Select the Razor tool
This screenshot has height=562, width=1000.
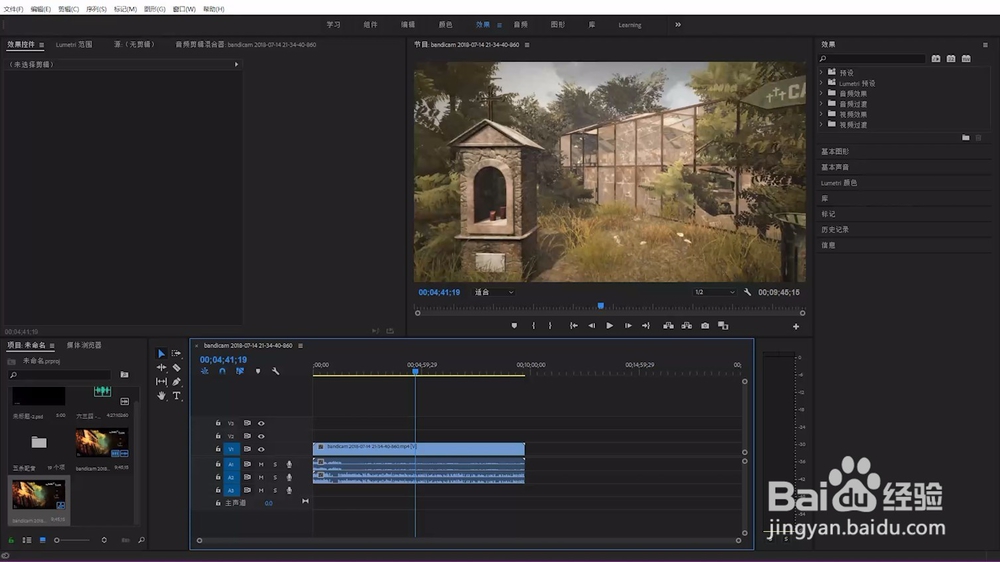point(177,367)
